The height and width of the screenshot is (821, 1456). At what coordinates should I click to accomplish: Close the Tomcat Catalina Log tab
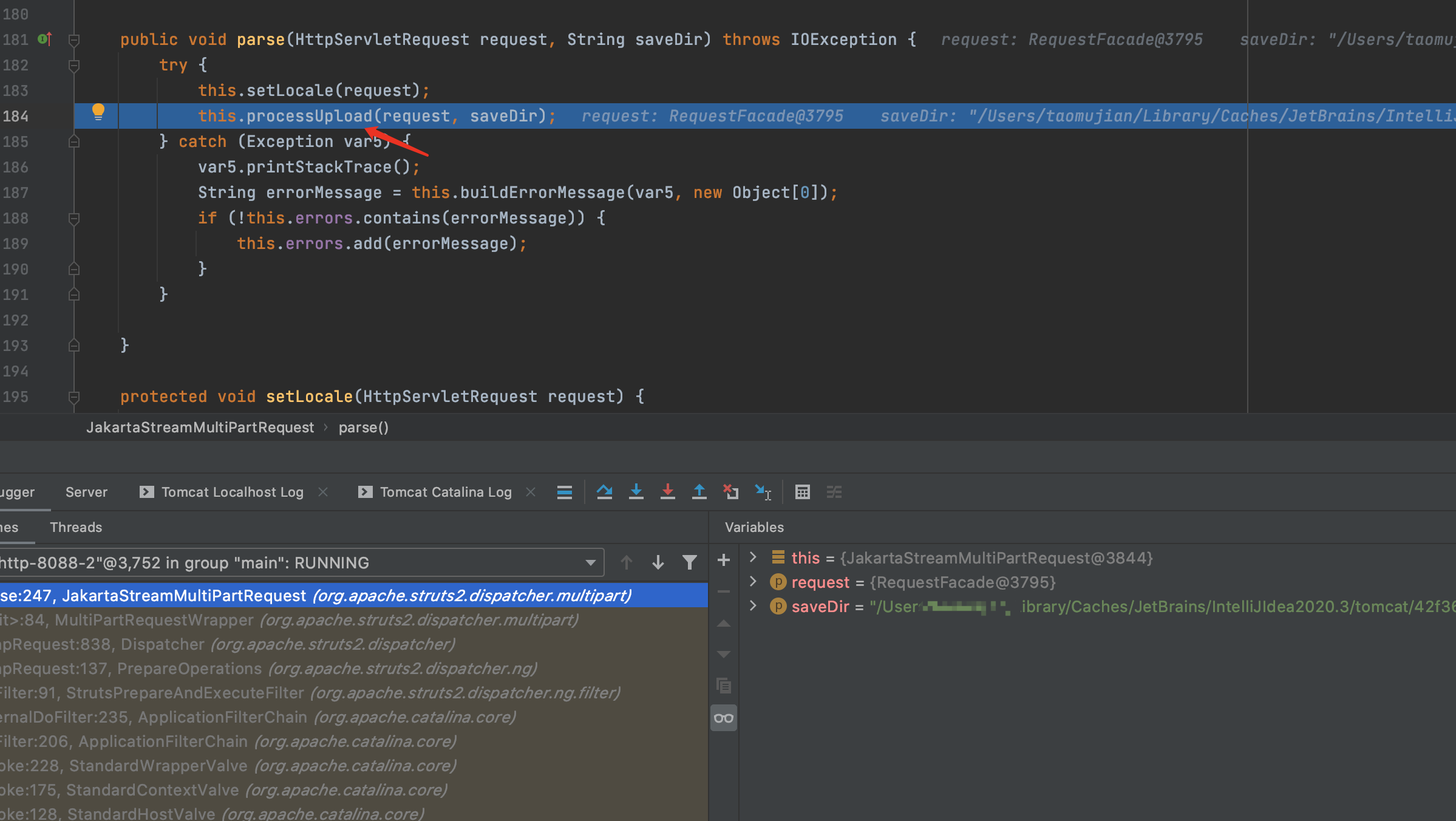(531, 492)
